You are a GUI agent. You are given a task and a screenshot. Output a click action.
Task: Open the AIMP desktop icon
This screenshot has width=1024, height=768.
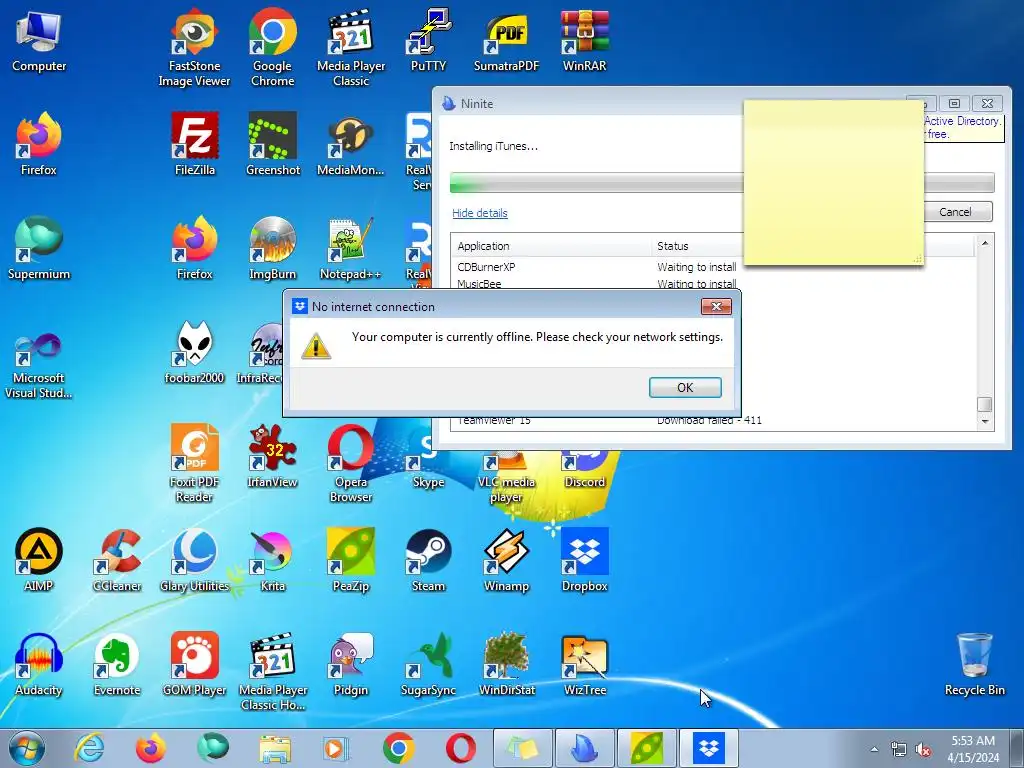click(39, 560)
